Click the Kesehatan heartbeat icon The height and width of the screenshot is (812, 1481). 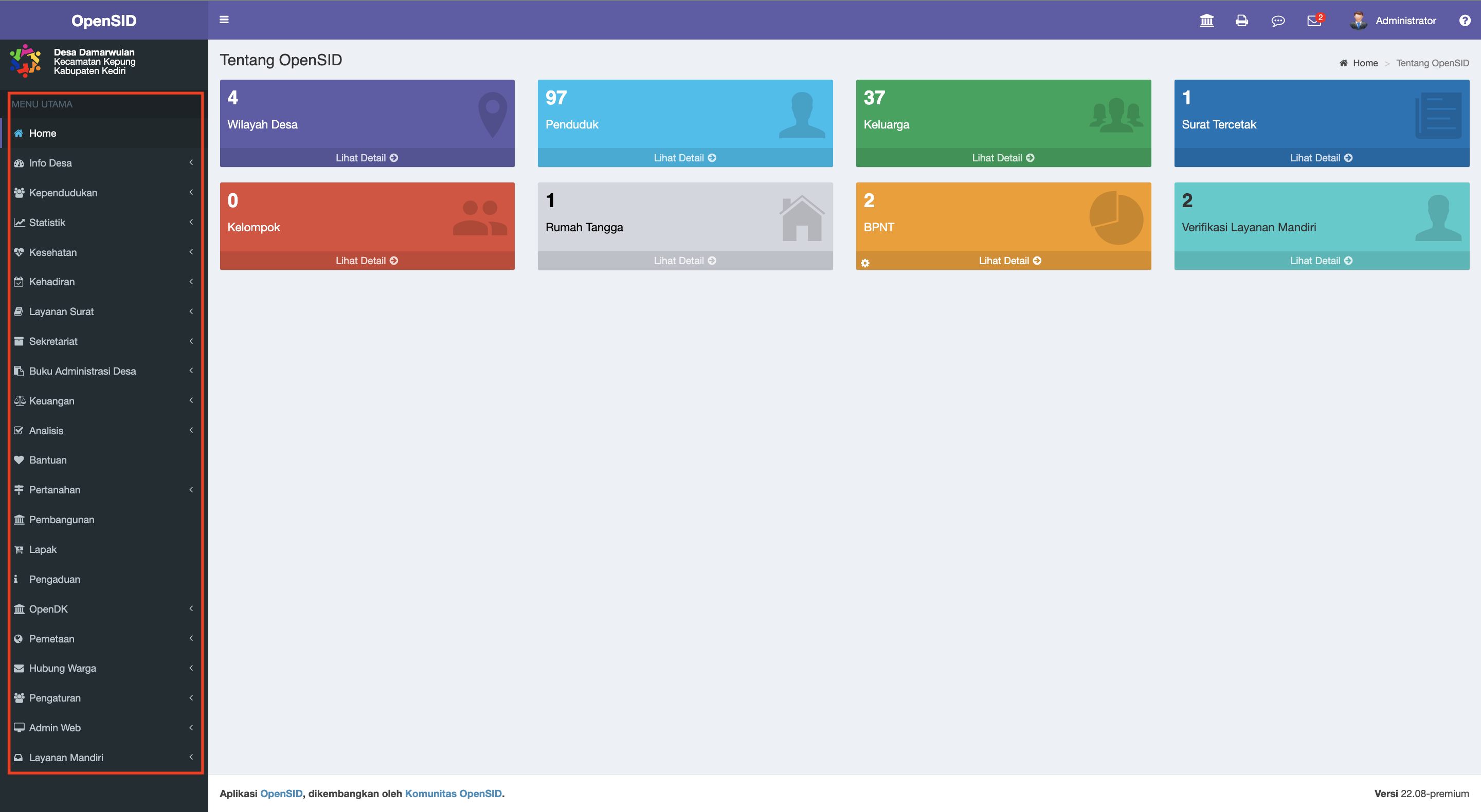coord(19,252)
